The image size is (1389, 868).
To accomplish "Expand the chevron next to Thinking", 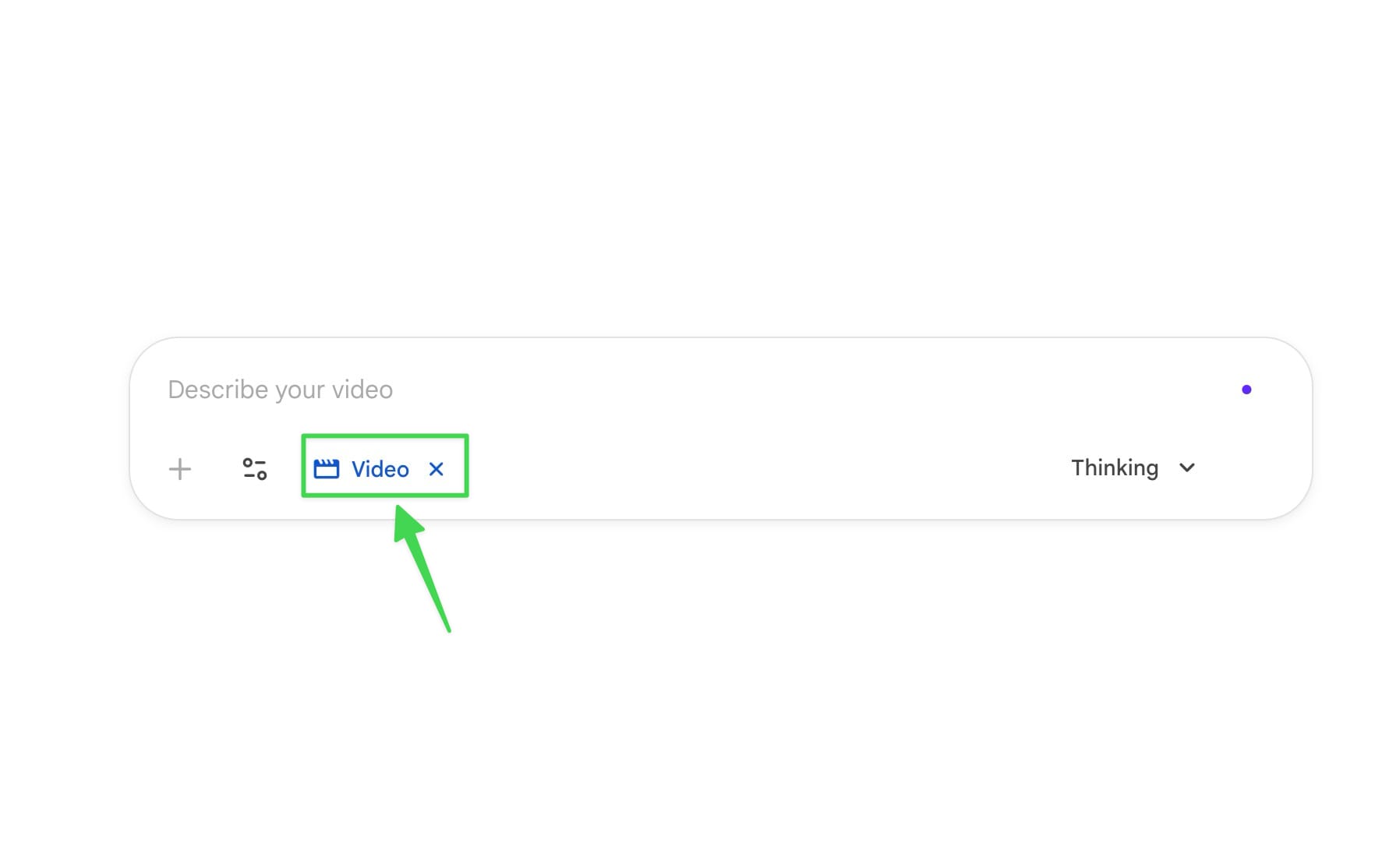I will pyautogui.click(x=1187, y=468).
